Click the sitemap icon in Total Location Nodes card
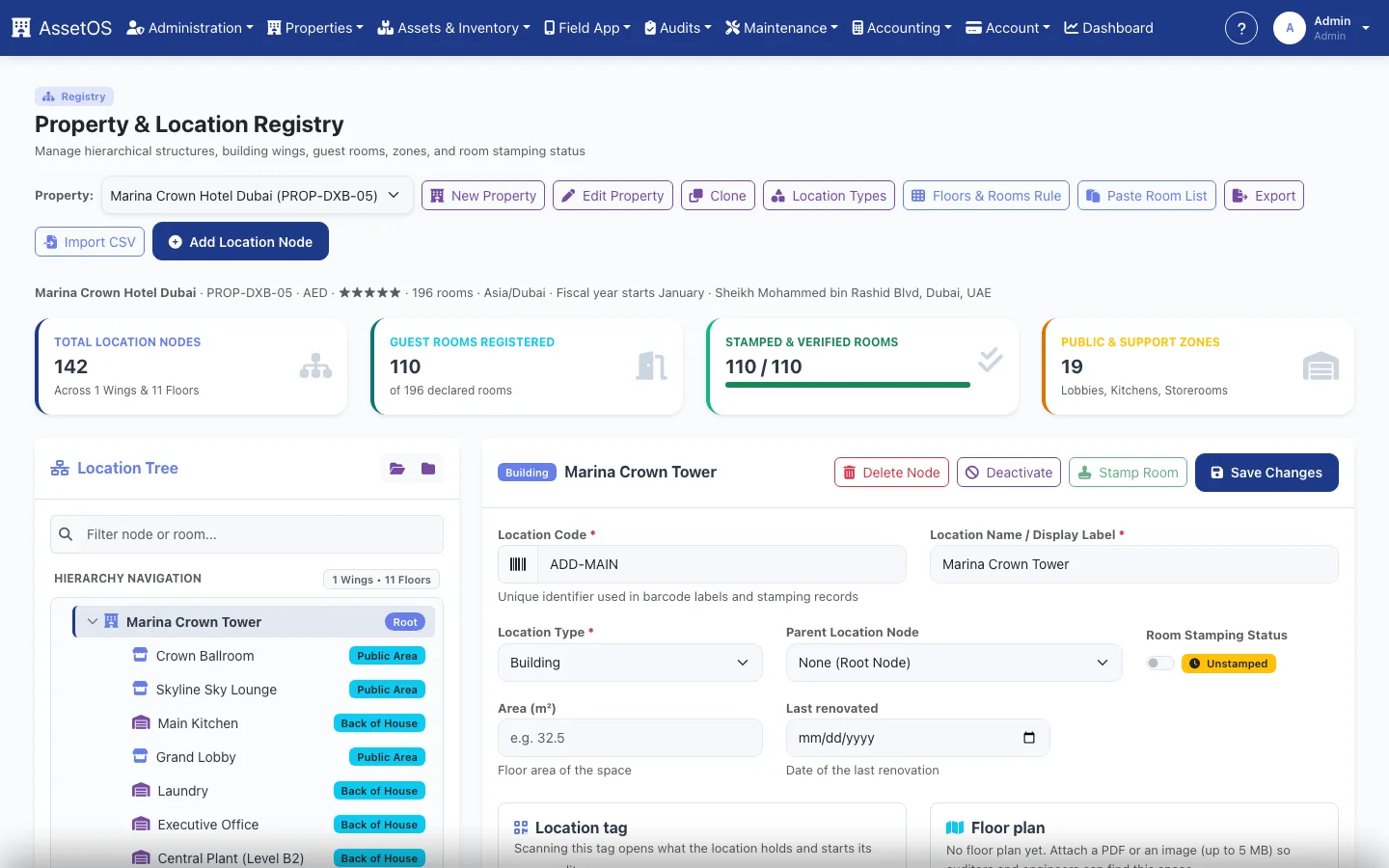This screenshot has height=868, width=1389. [x=315, y=366]
